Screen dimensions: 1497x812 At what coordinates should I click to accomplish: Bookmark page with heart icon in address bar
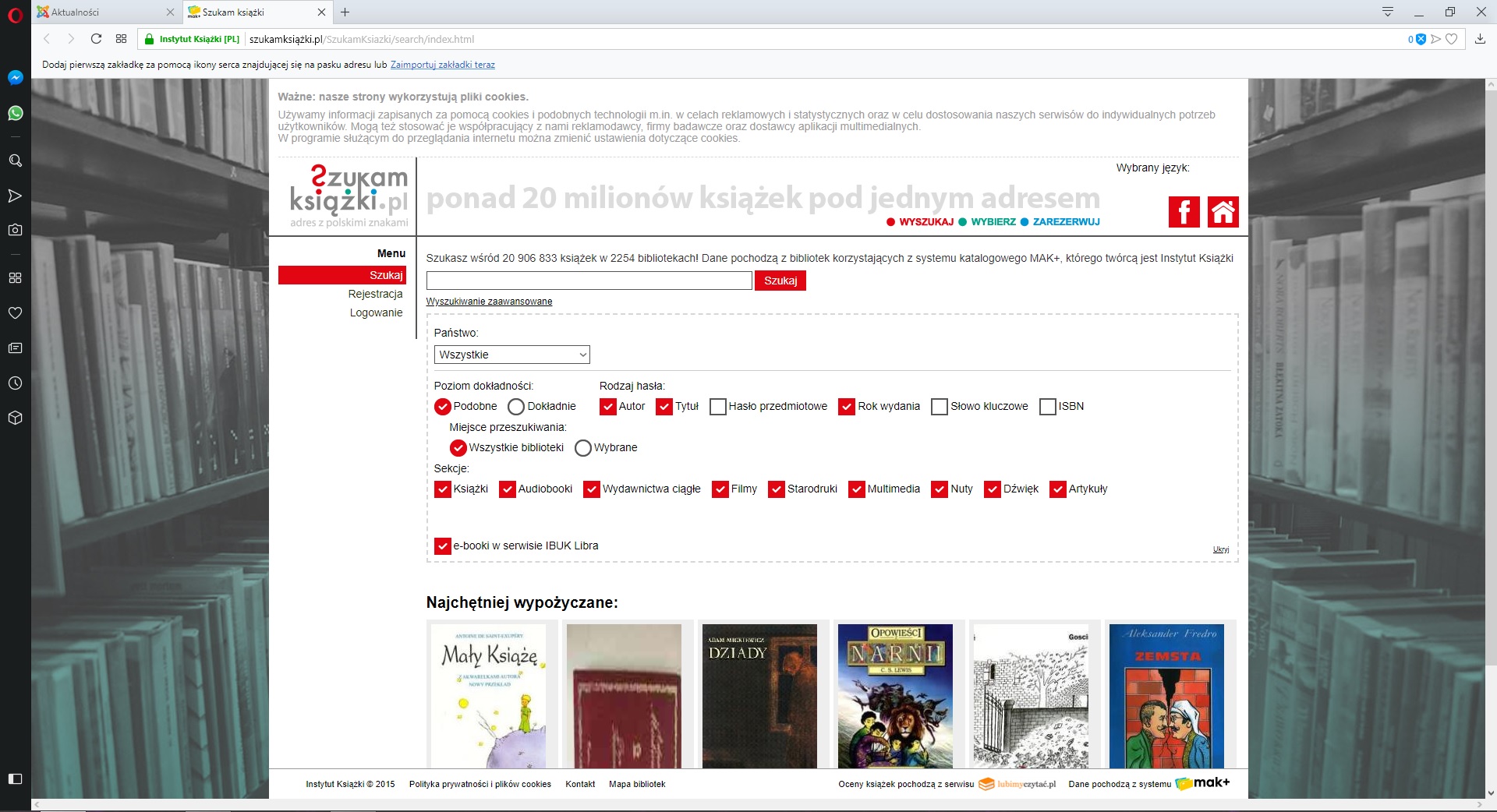coord(1451,39)
